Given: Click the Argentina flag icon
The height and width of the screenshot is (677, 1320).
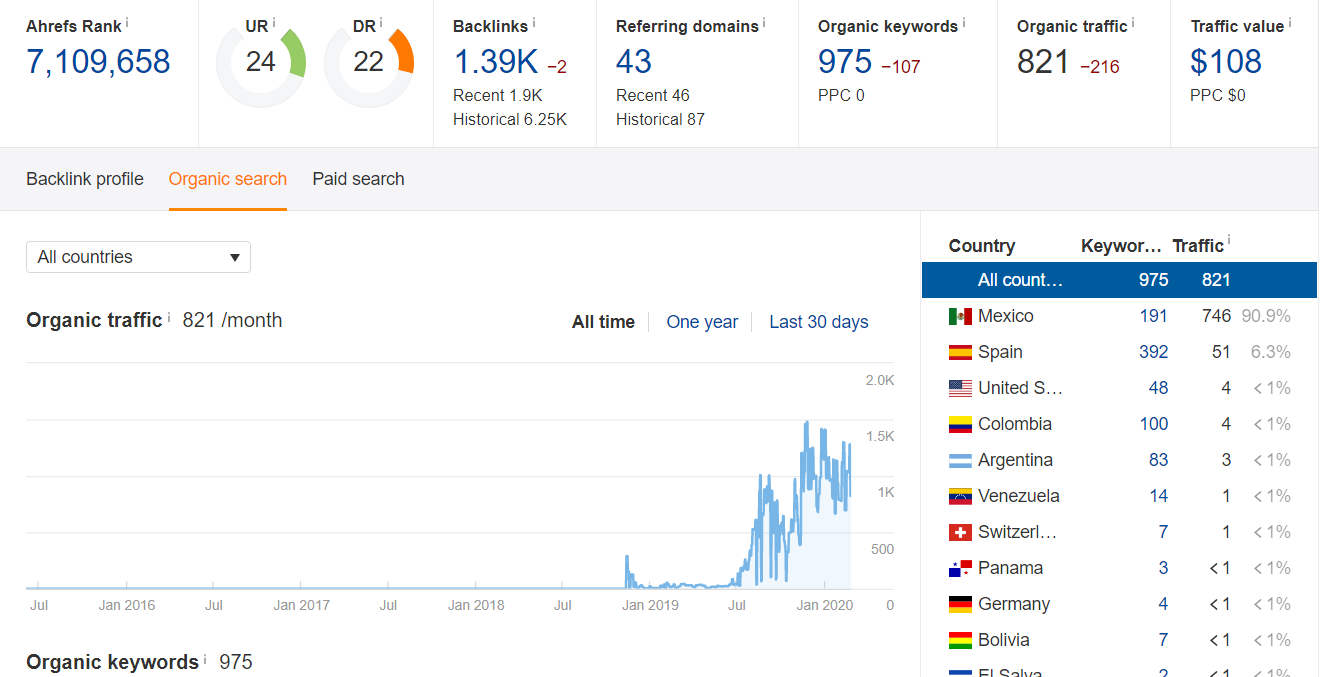Looking at the screenshot, I should pyautogui.click(x=960, y=460).
